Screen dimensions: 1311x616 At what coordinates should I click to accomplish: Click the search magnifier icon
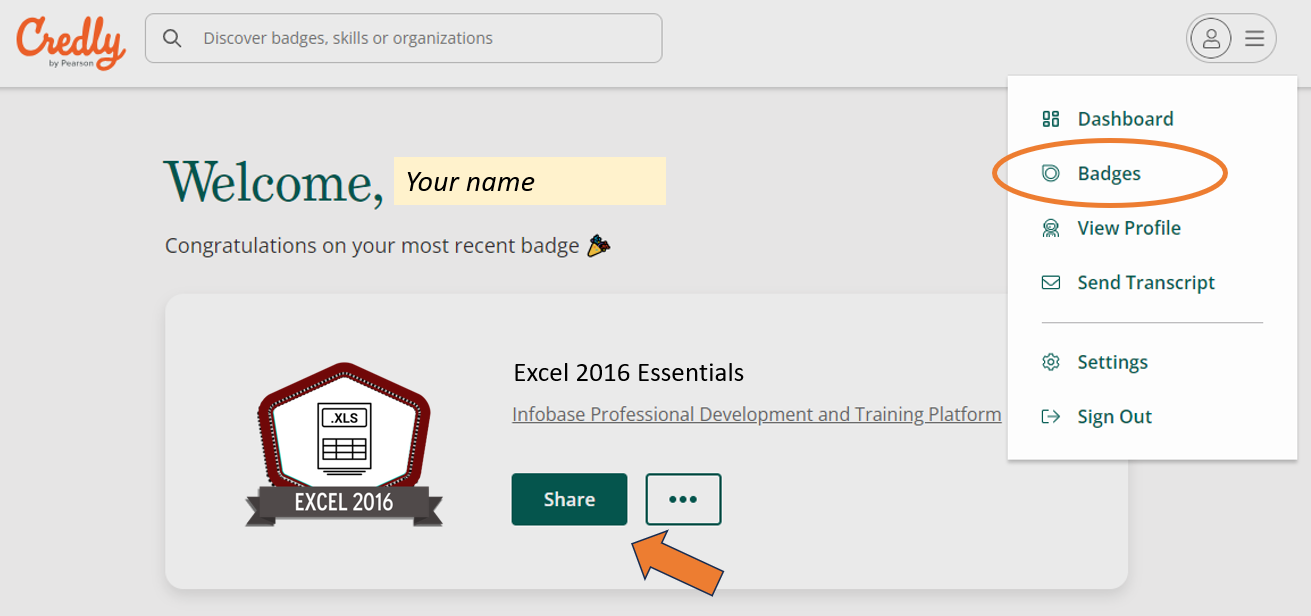point(172,38)
